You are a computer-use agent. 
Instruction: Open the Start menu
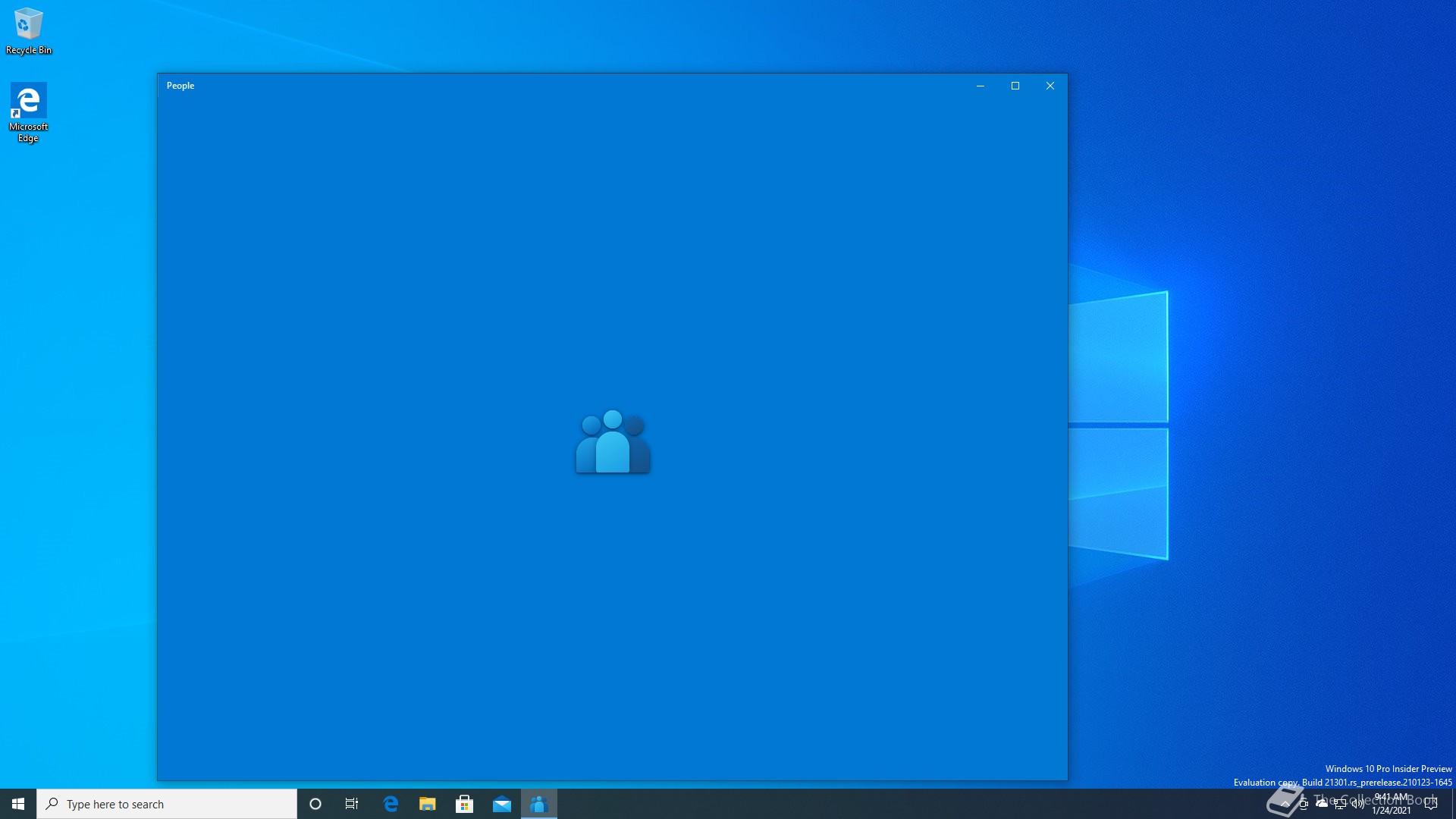click(x=18, y=804)
